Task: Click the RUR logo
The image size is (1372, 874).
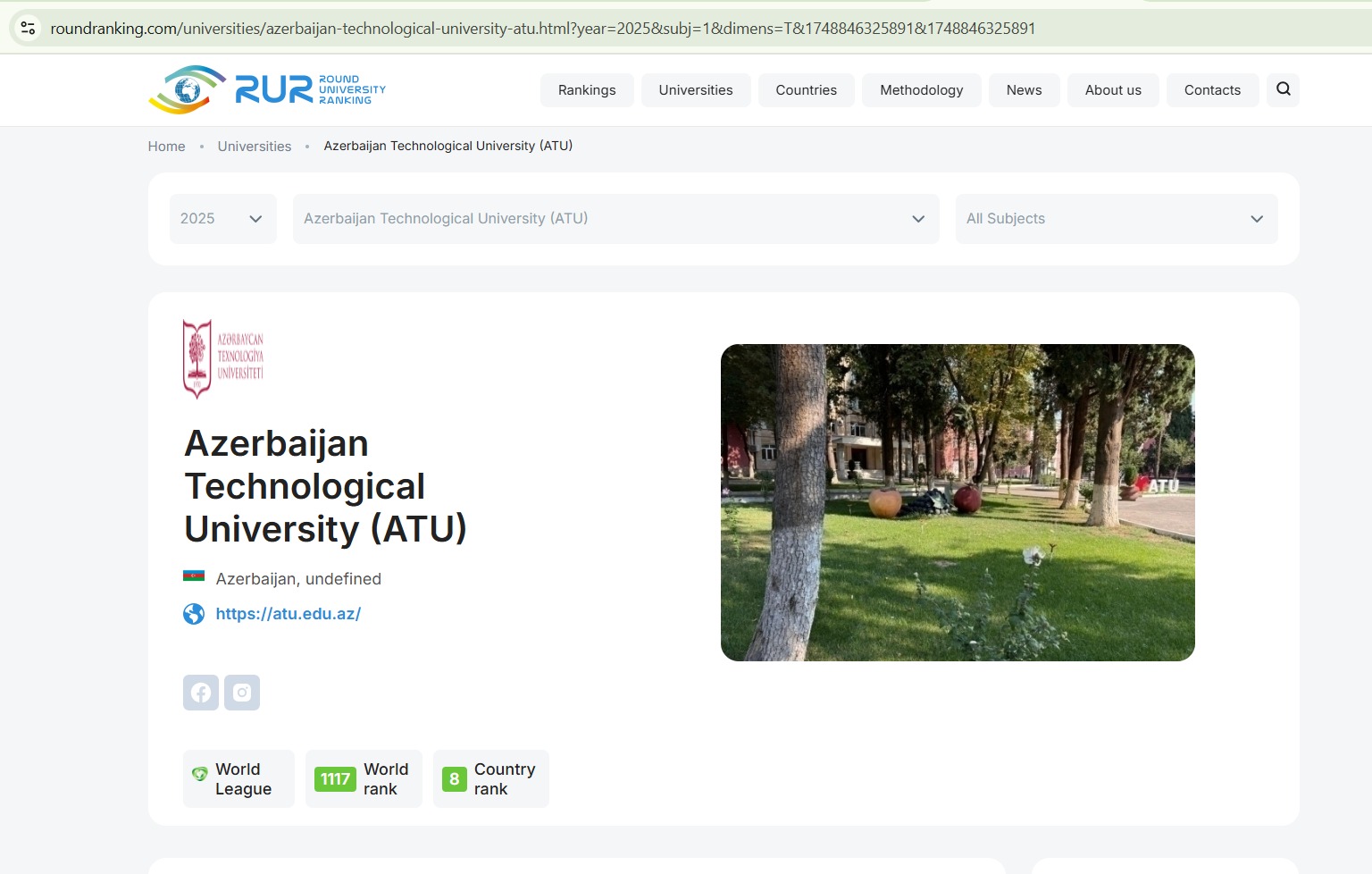Action: click(x=267, y=89)
